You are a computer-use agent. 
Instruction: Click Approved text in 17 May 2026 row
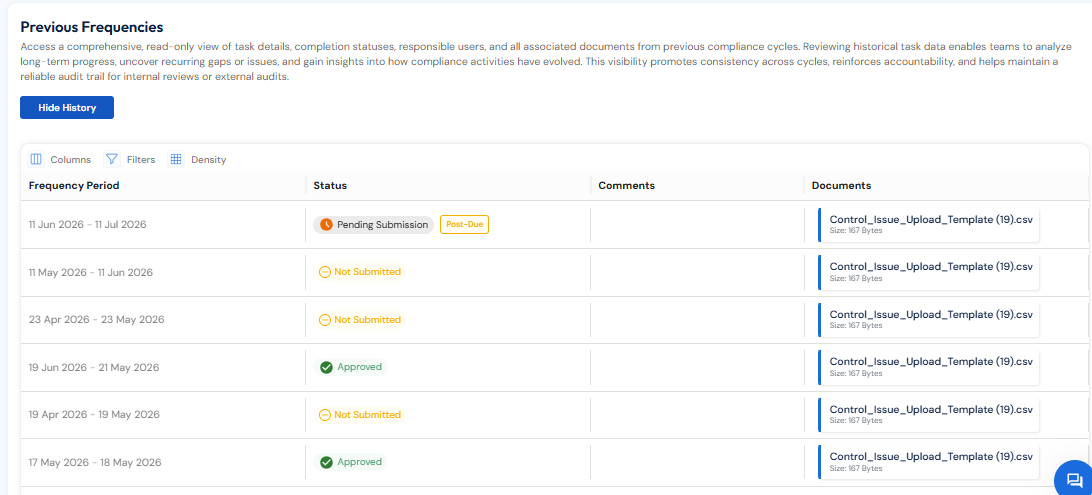pos(360,462)
